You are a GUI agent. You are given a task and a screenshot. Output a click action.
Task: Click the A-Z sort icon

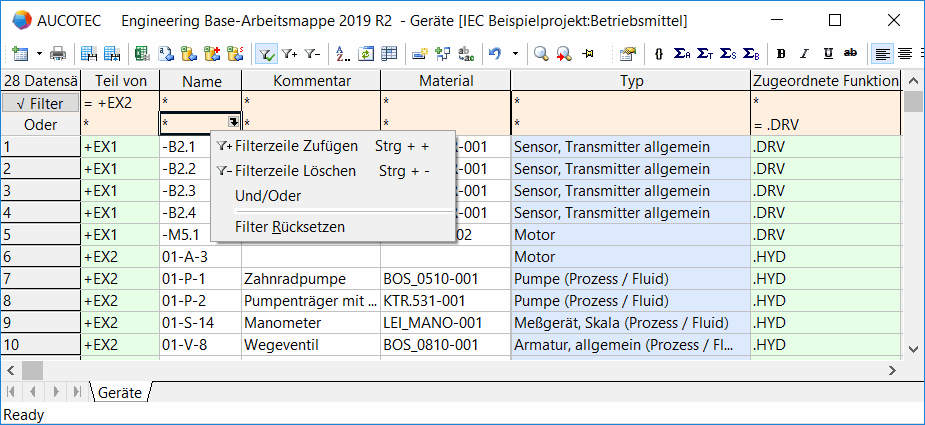coord(343,54)
